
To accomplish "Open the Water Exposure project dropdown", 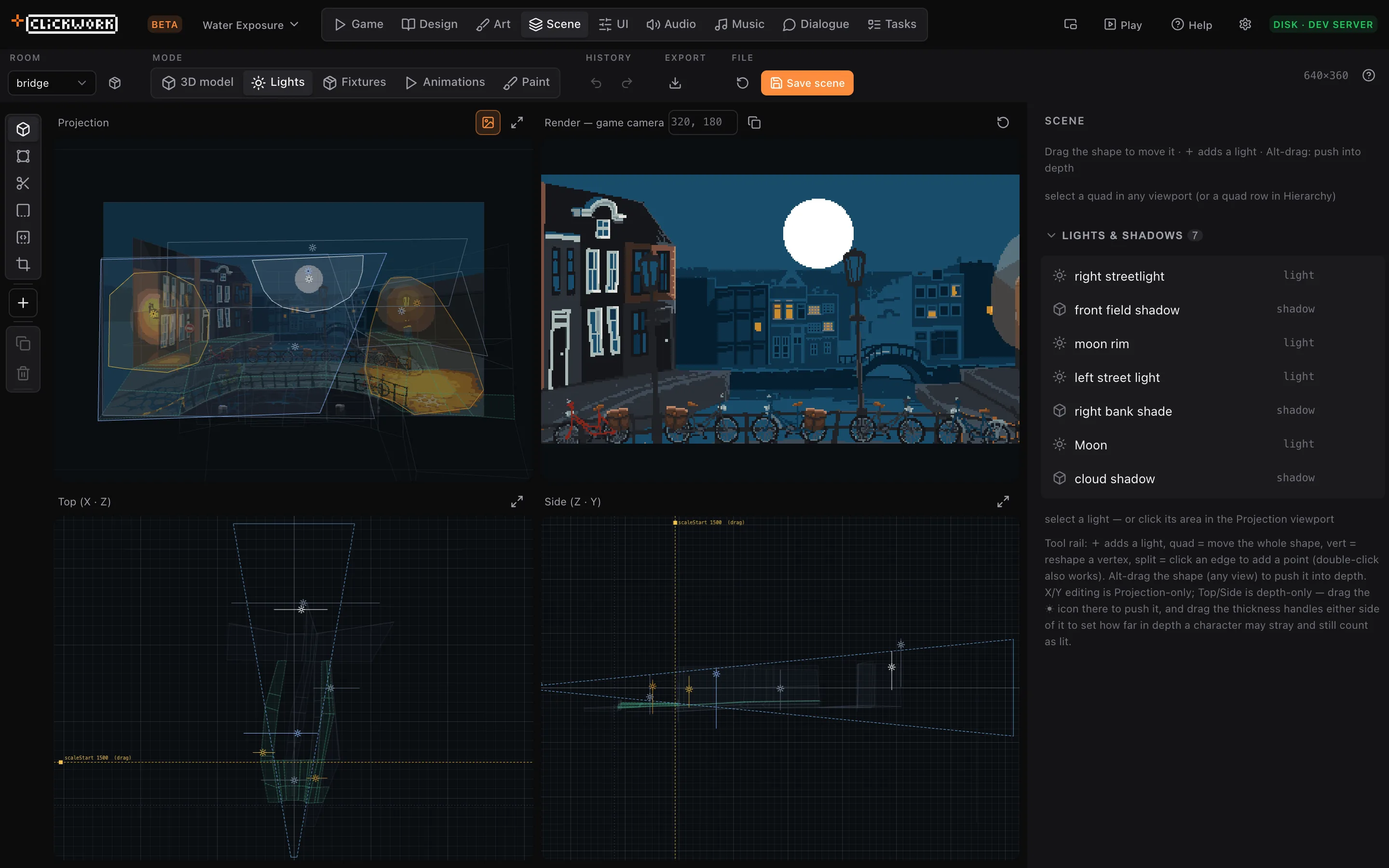I will [251, 25].
